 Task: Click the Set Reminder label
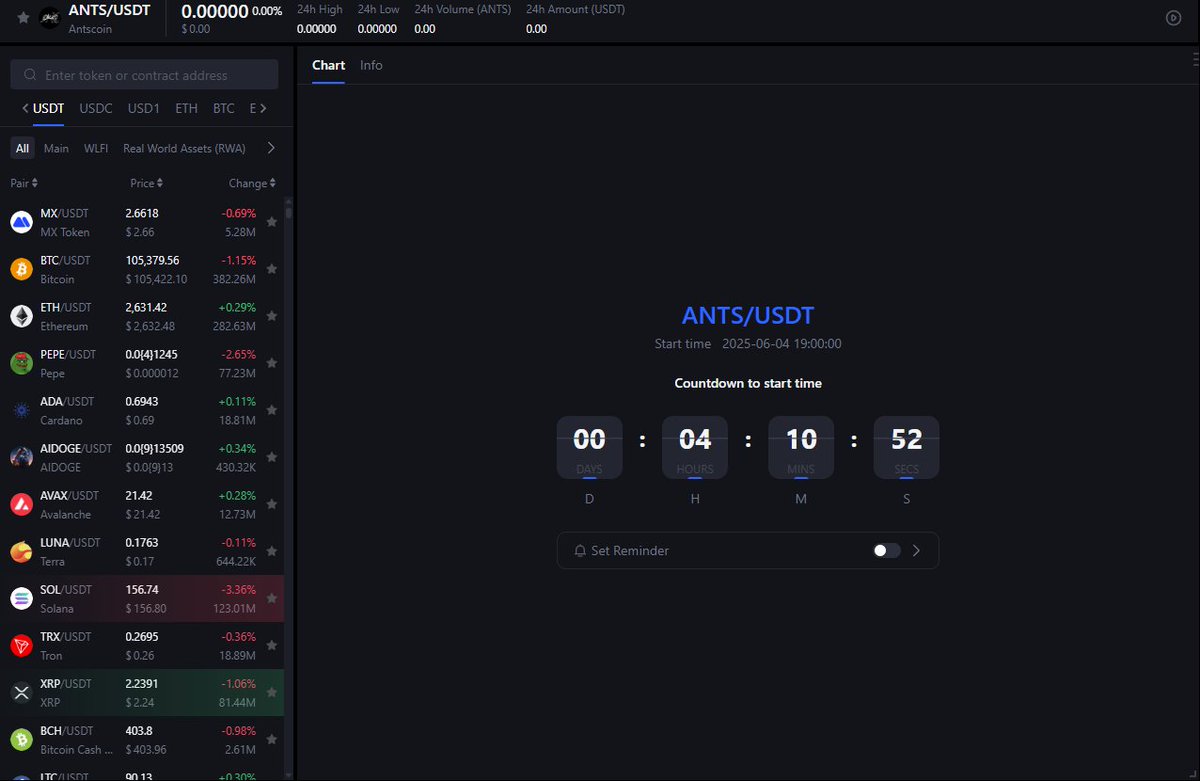(x=630, y=551)
